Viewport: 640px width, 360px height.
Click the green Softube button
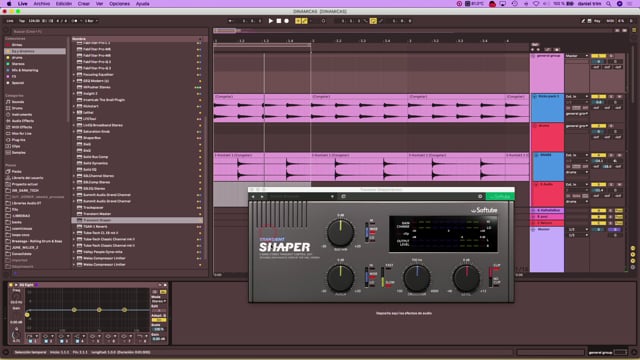coord(500,196)
